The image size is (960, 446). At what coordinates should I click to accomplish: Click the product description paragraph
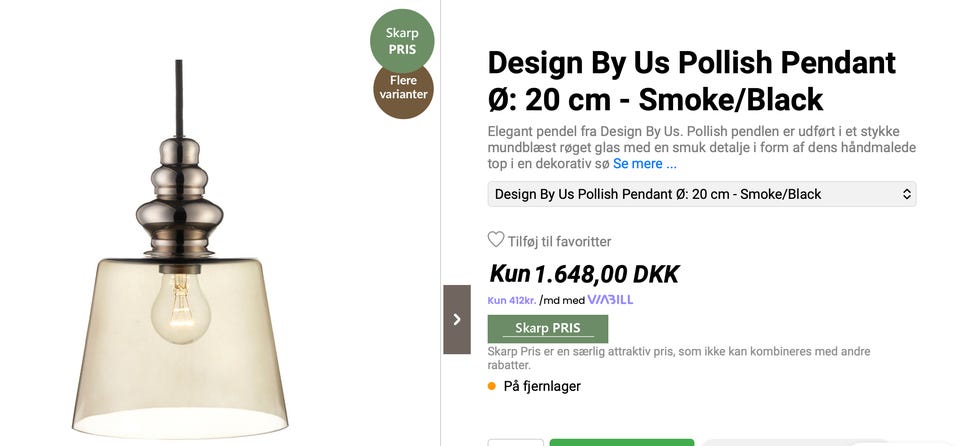pos(700,147)
